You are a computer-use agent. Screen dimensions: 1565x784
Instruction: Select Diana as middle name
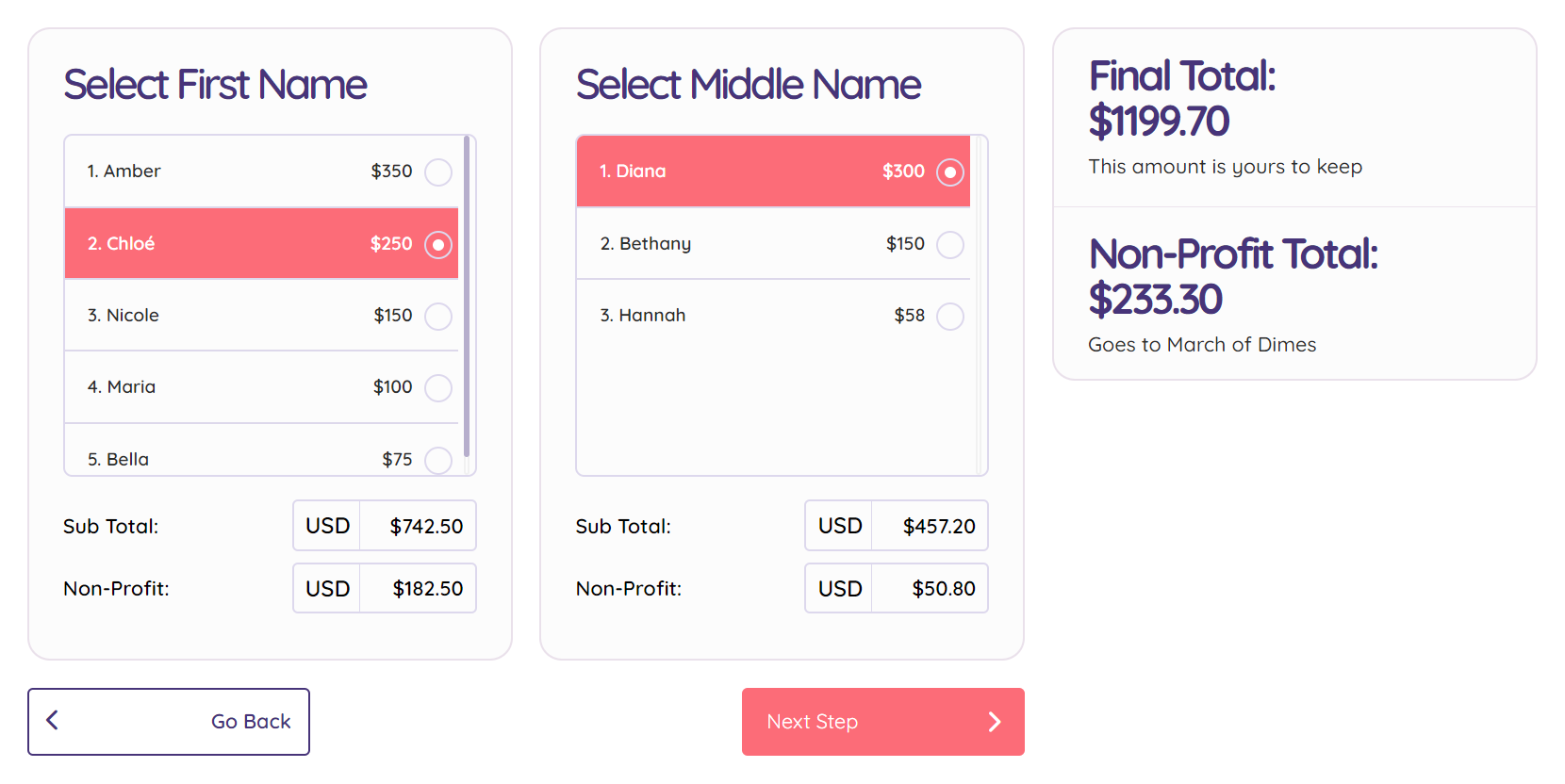[773, 171]
